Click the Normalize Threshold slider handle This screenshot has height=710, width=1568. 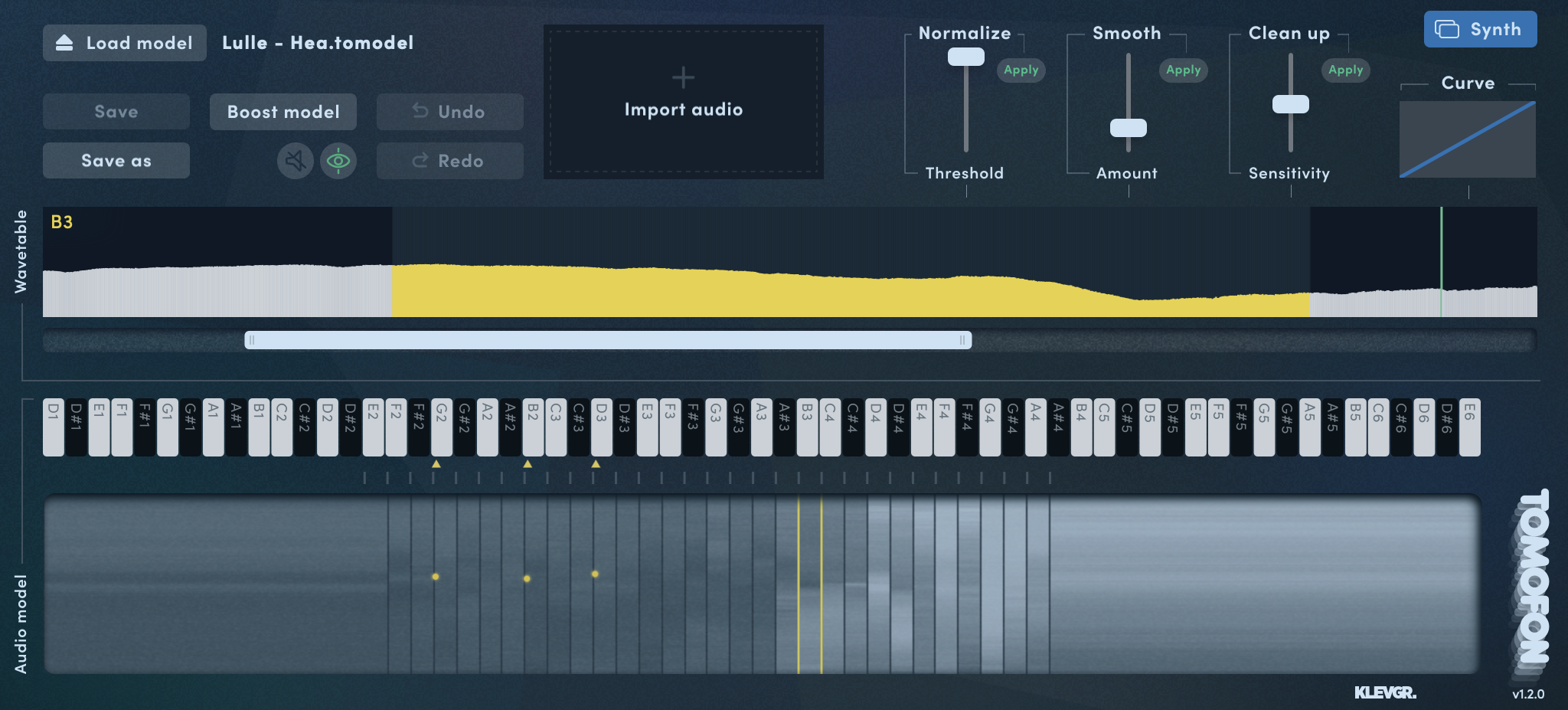[x=966, y=57]
